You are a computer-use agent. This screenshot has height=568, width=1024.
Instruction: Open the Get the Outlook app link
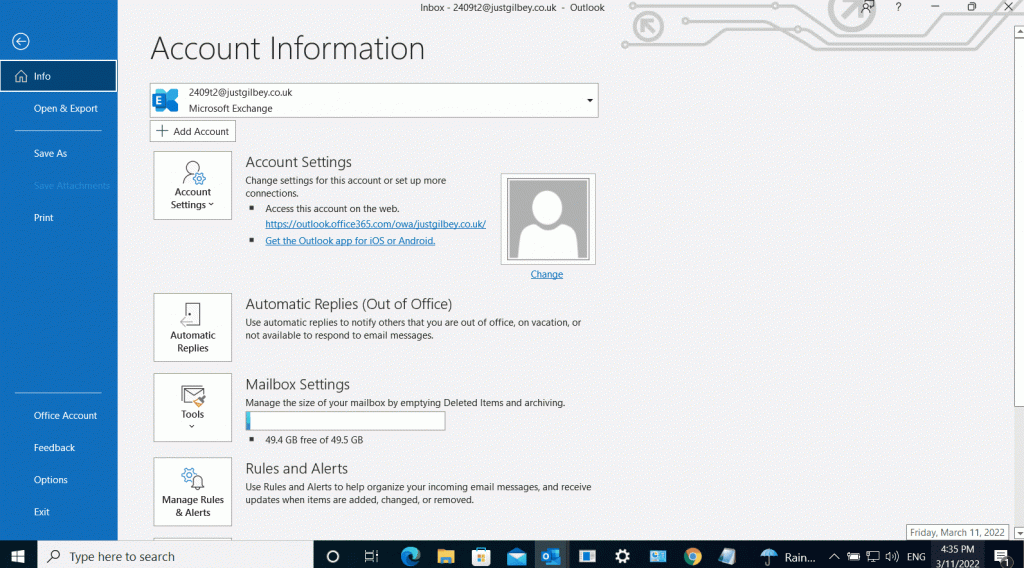(350, 241)
